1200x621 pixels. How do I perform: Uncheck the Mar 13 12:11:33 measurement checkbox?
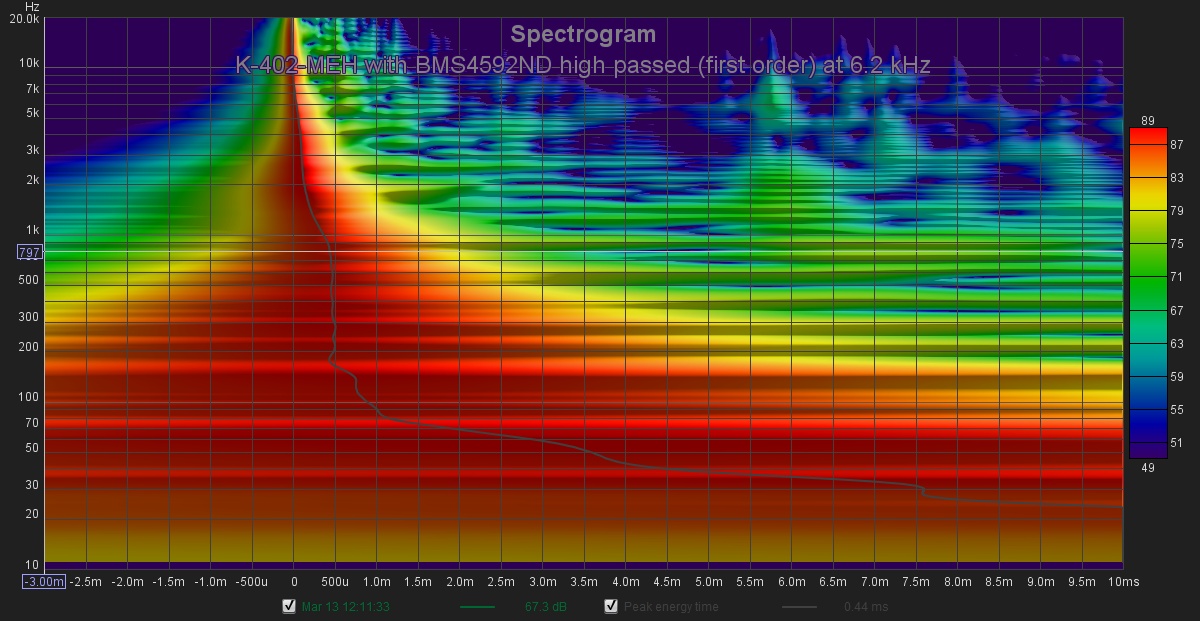point(290,606)
